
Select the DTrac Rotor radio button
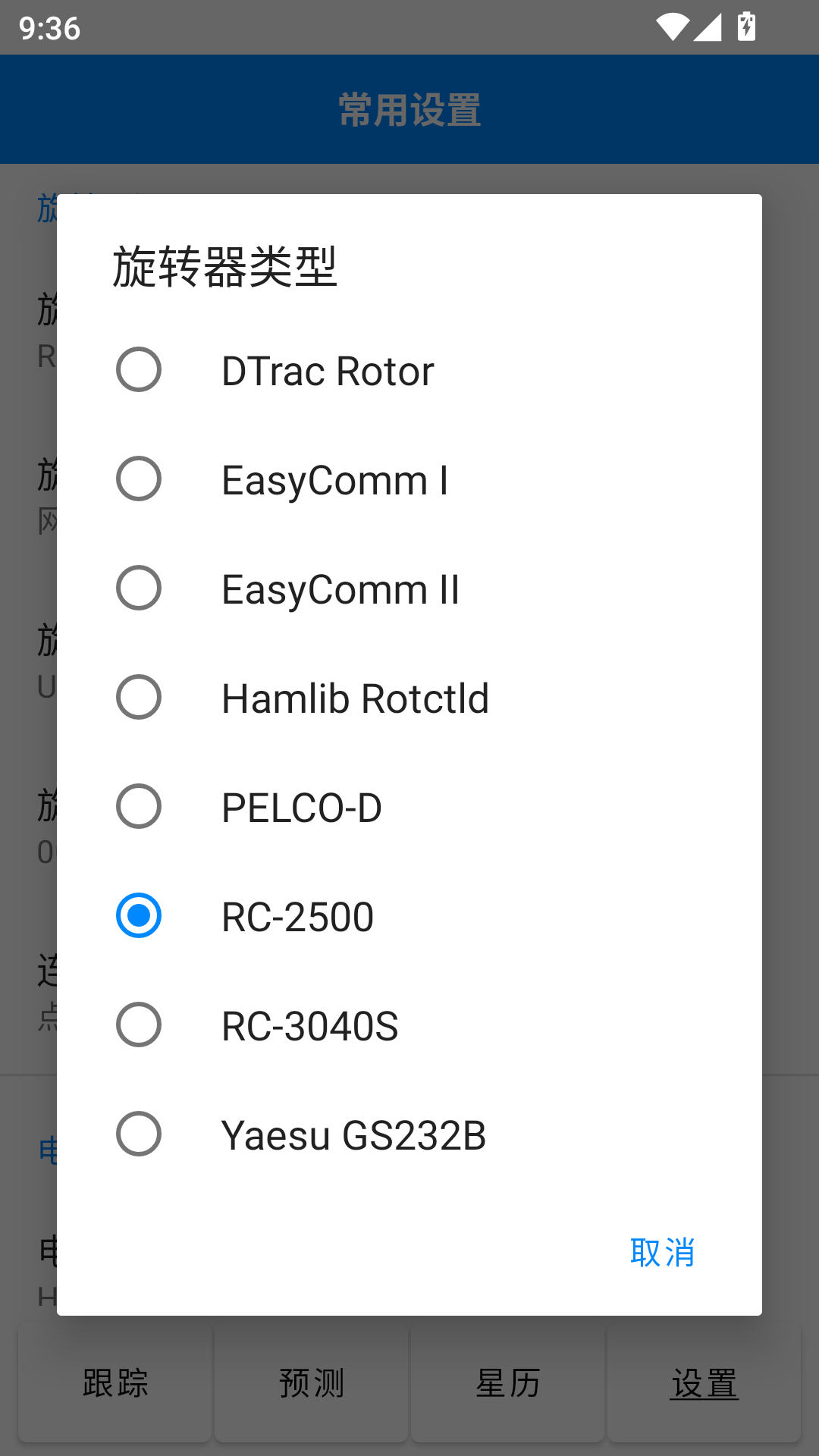tap(139, 370)
